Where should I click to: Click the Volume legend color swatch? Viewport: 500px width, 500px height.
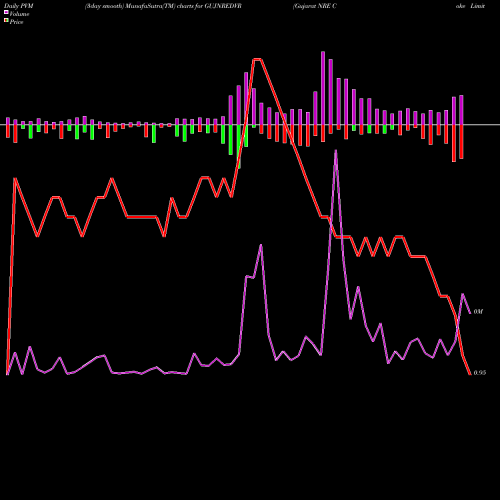point(6,12)
